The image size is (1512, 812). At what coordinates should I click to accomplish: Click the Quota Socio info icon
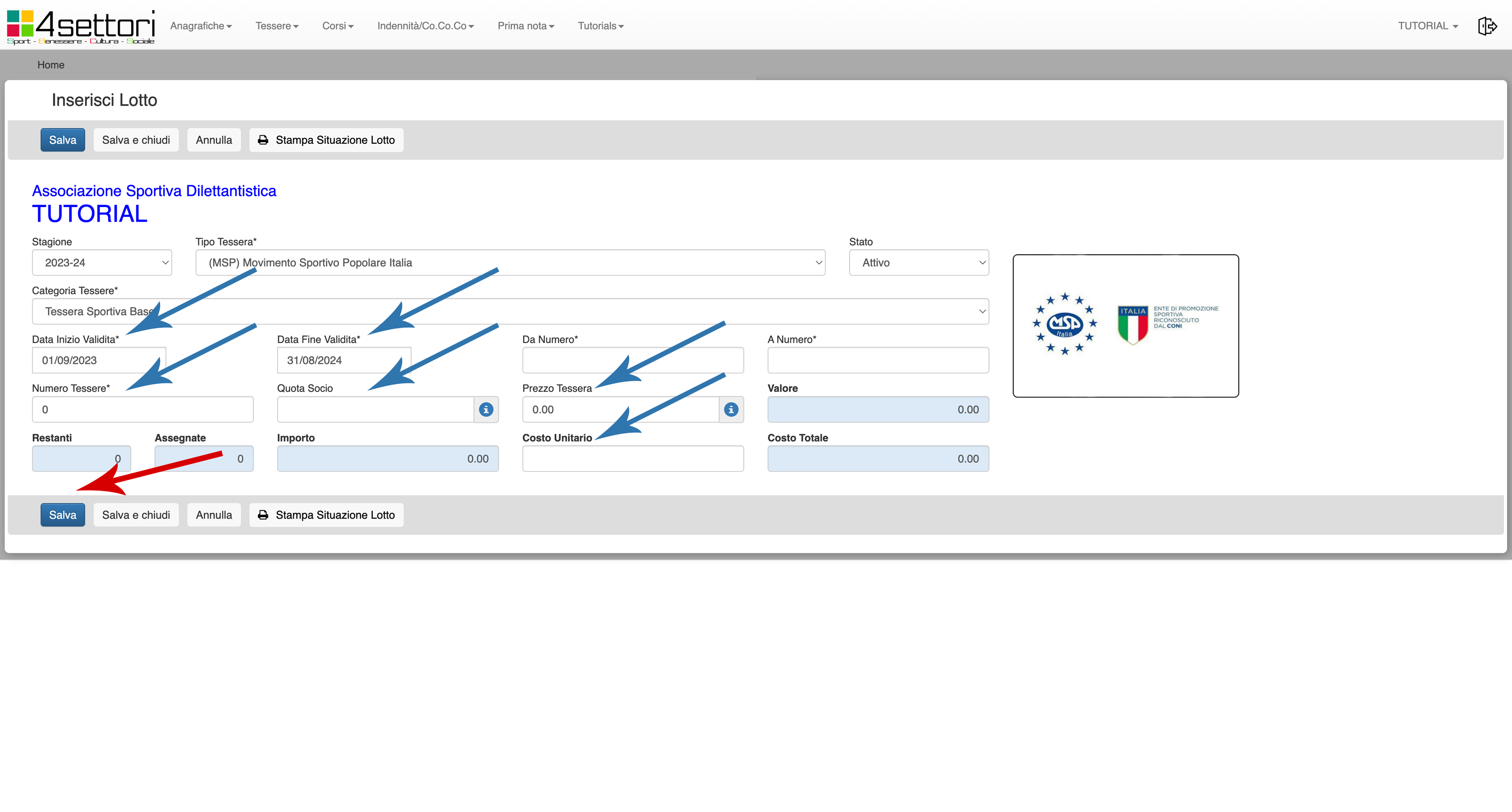coord(486,409)
